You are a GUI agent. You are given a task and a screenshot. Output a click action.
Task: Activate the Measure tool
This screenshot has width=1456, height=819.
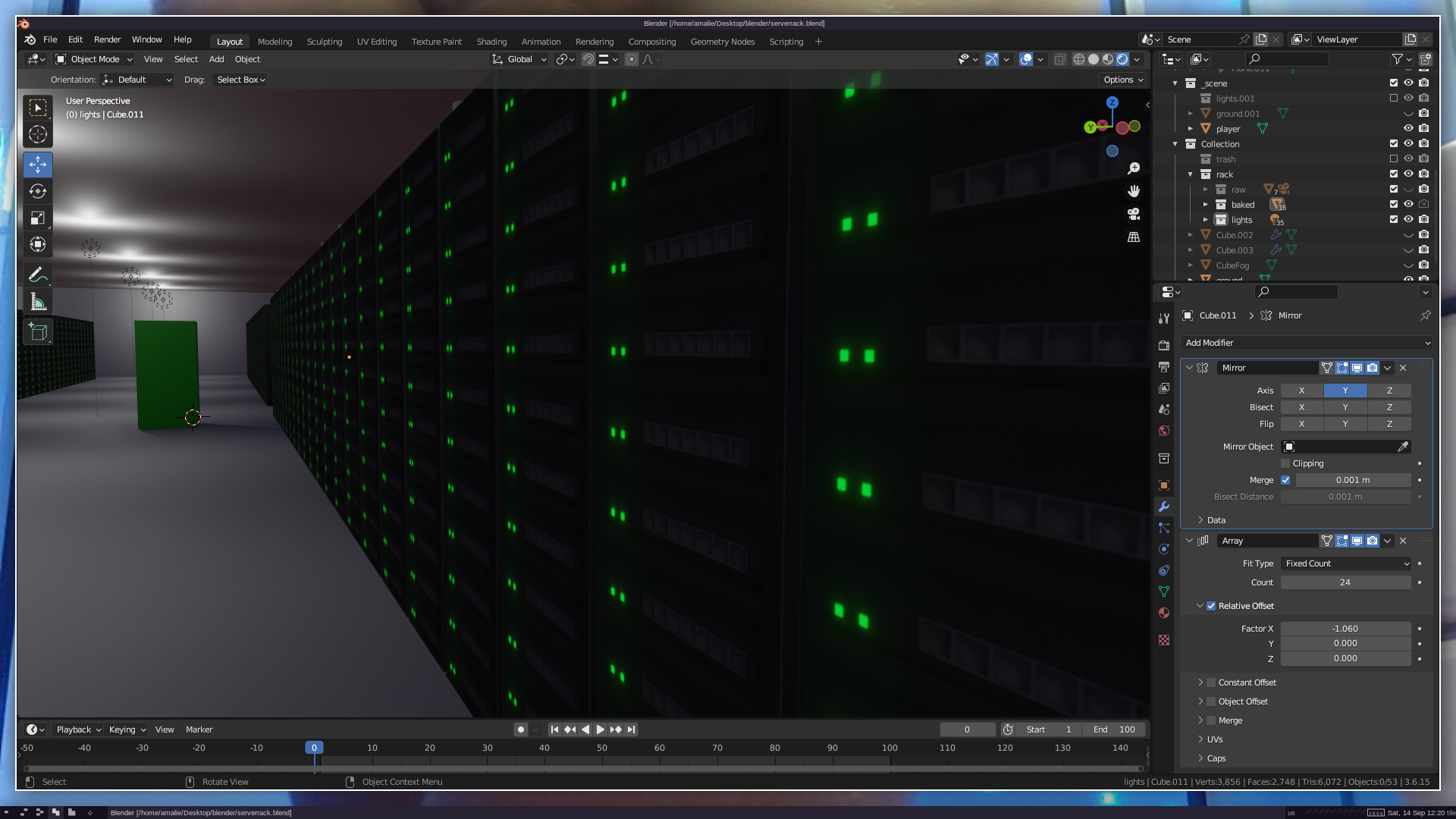[x=38, y=303]
